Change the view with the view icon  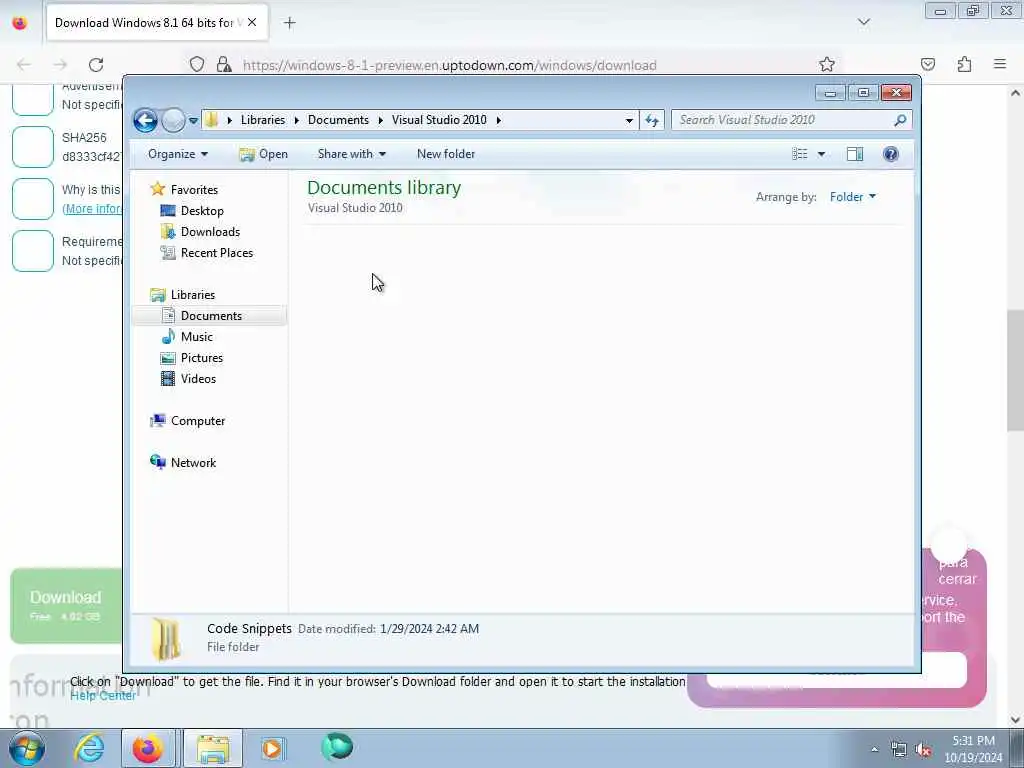pyautogui.click(x=800, y=154)
